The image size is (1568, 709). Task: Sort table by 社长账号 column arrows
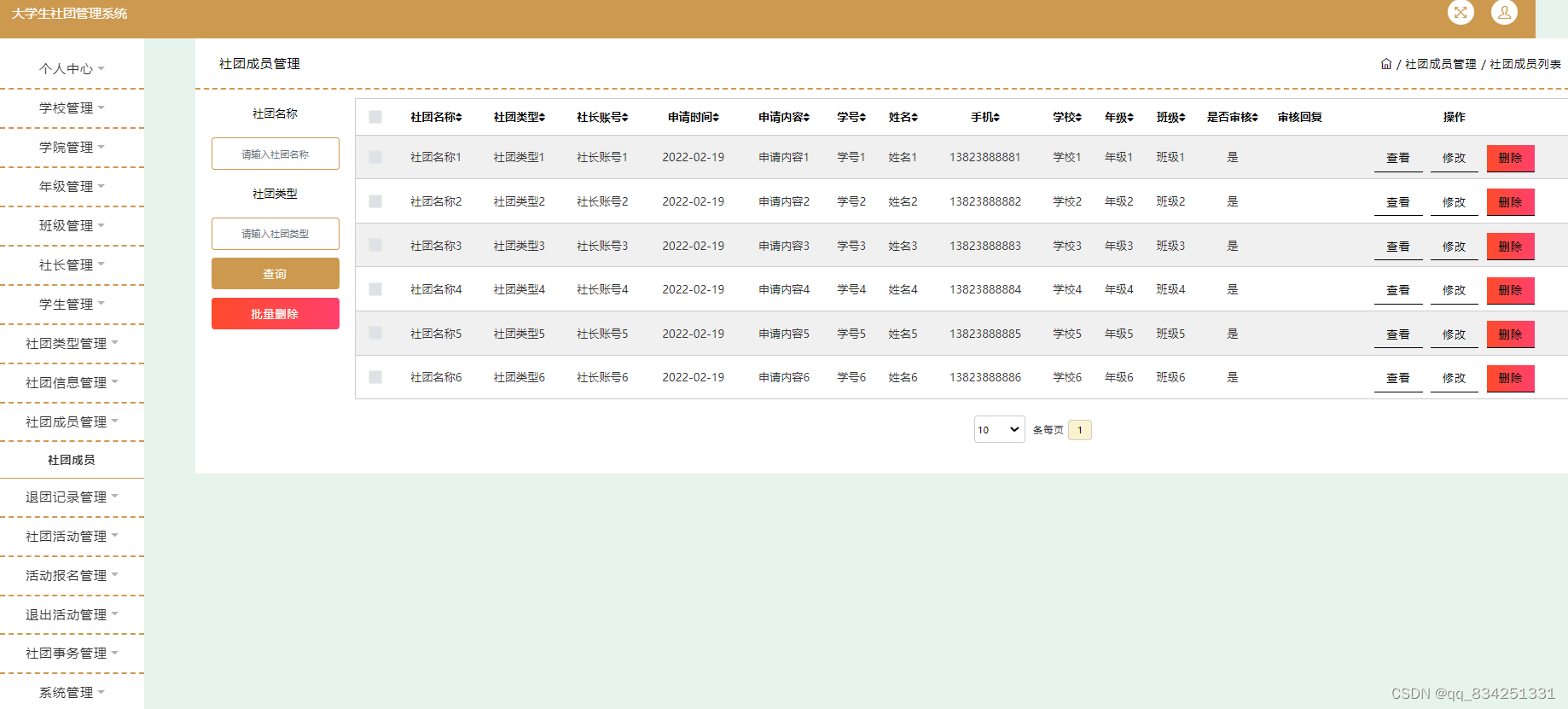tap(625, 118)
